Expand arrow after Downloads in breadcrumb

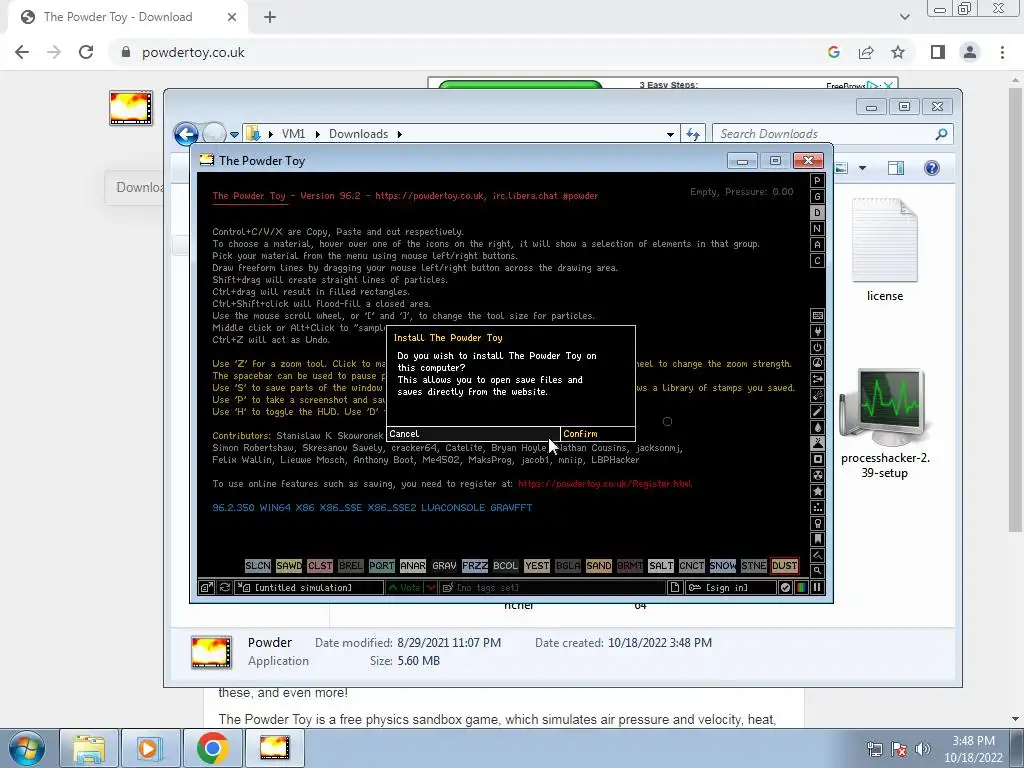pyautogui.click(x=399, y=134)
